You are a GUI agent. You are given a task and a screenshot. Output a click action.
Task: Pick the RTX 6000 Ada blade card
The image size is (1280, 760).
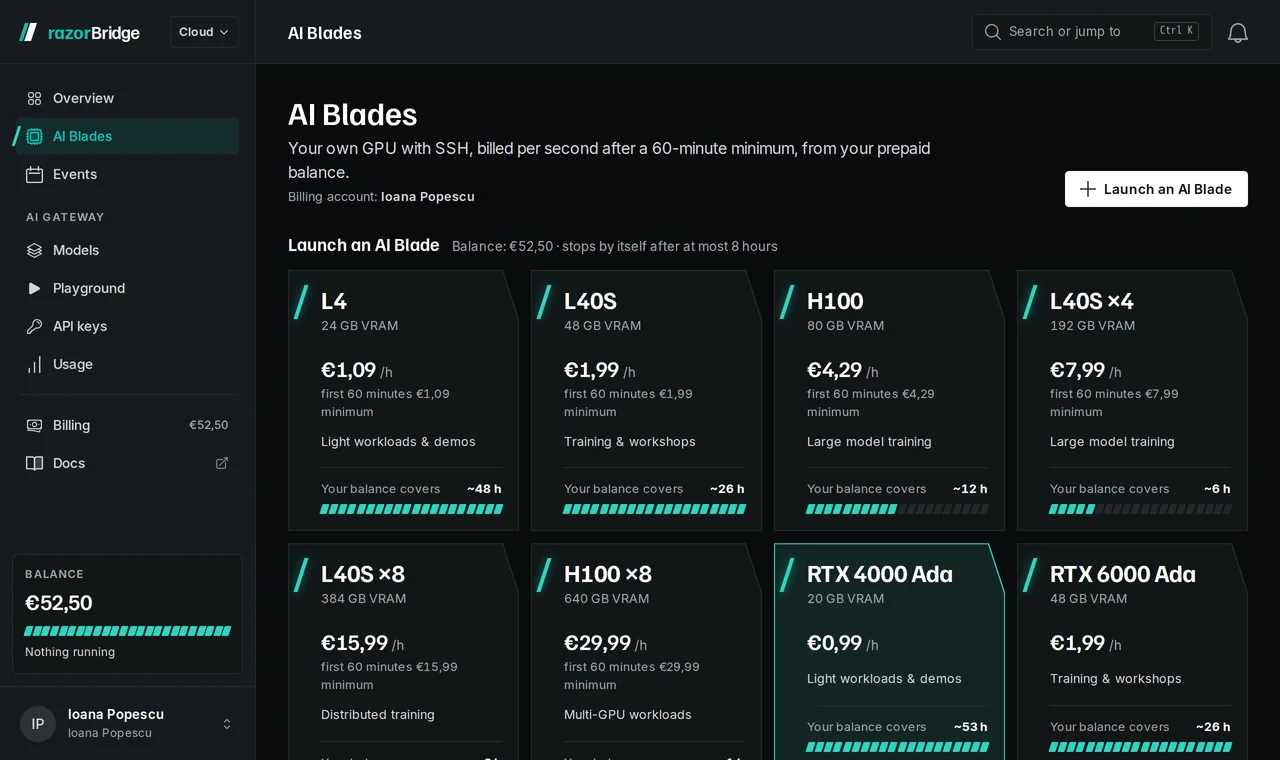(1132, 651)
